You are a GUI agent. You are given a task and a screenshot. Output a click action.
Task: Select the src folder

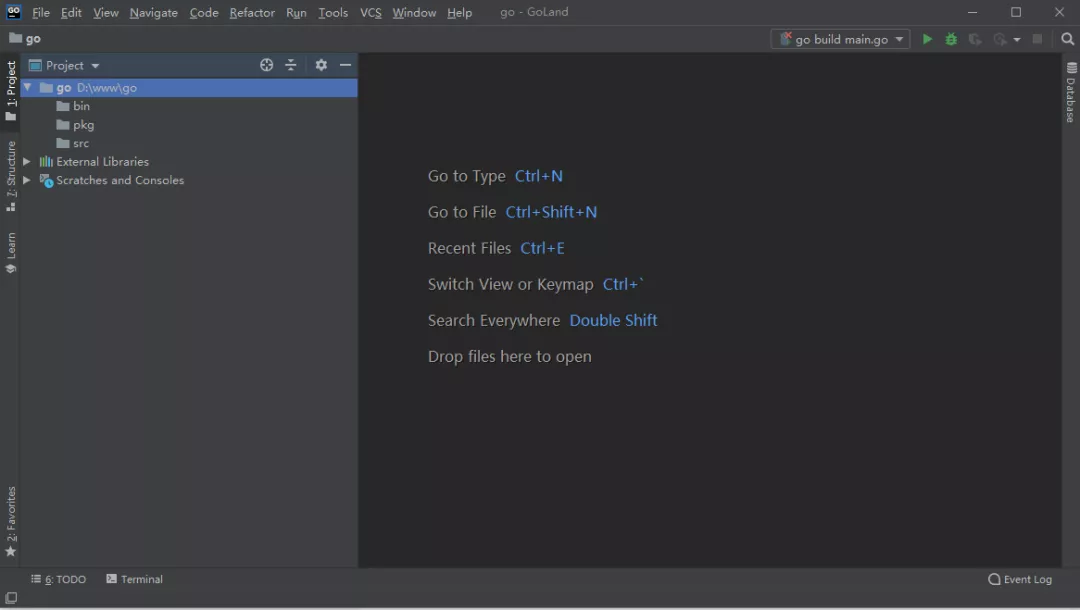pyautogui.click(x=72, y=143)
